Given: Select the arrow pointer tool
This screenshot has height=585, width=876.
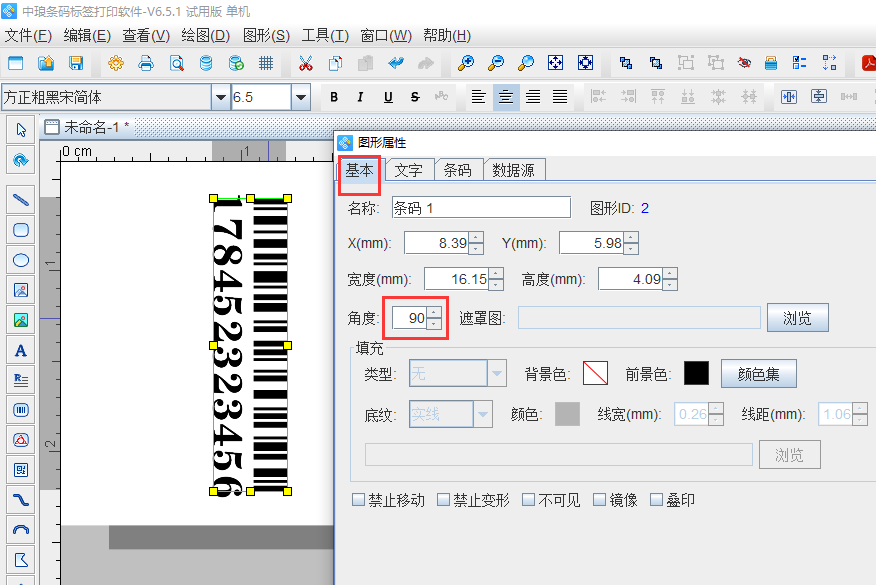Looking at the screenshot, I should click(x=21, y=130).
